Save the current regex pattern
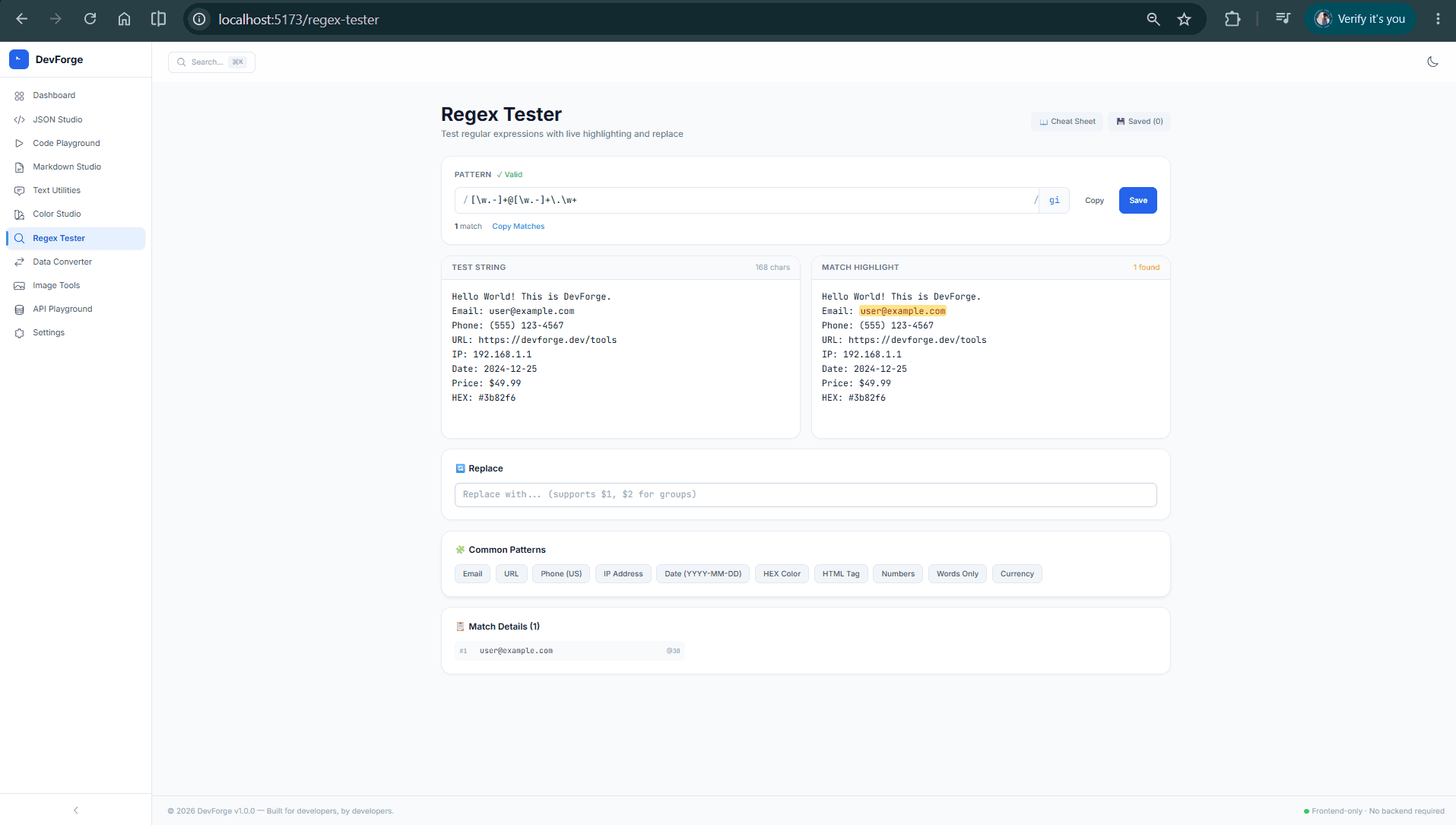1456x825 pixels. point(1137,201)
